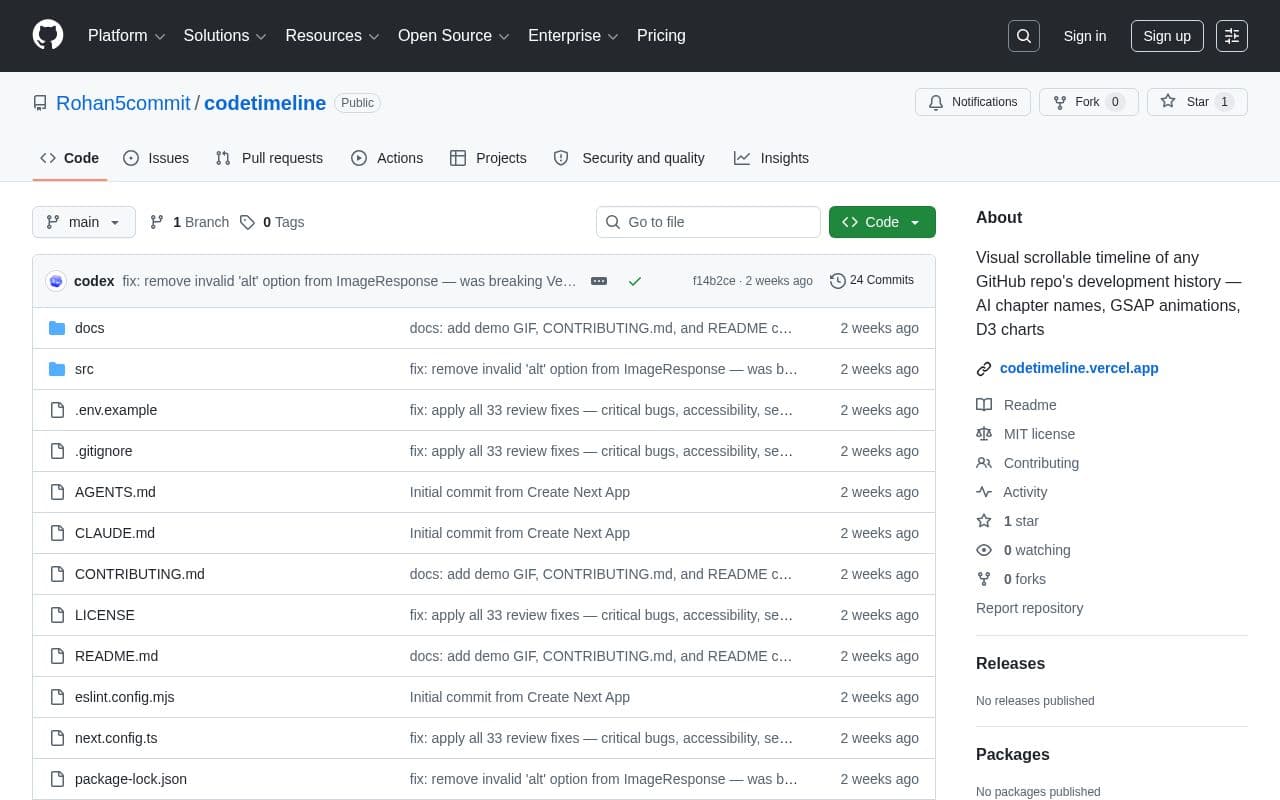The image size is (1280, 800).
Task: Click the repository icon before Rohan5commit
Action: [40, 103]
